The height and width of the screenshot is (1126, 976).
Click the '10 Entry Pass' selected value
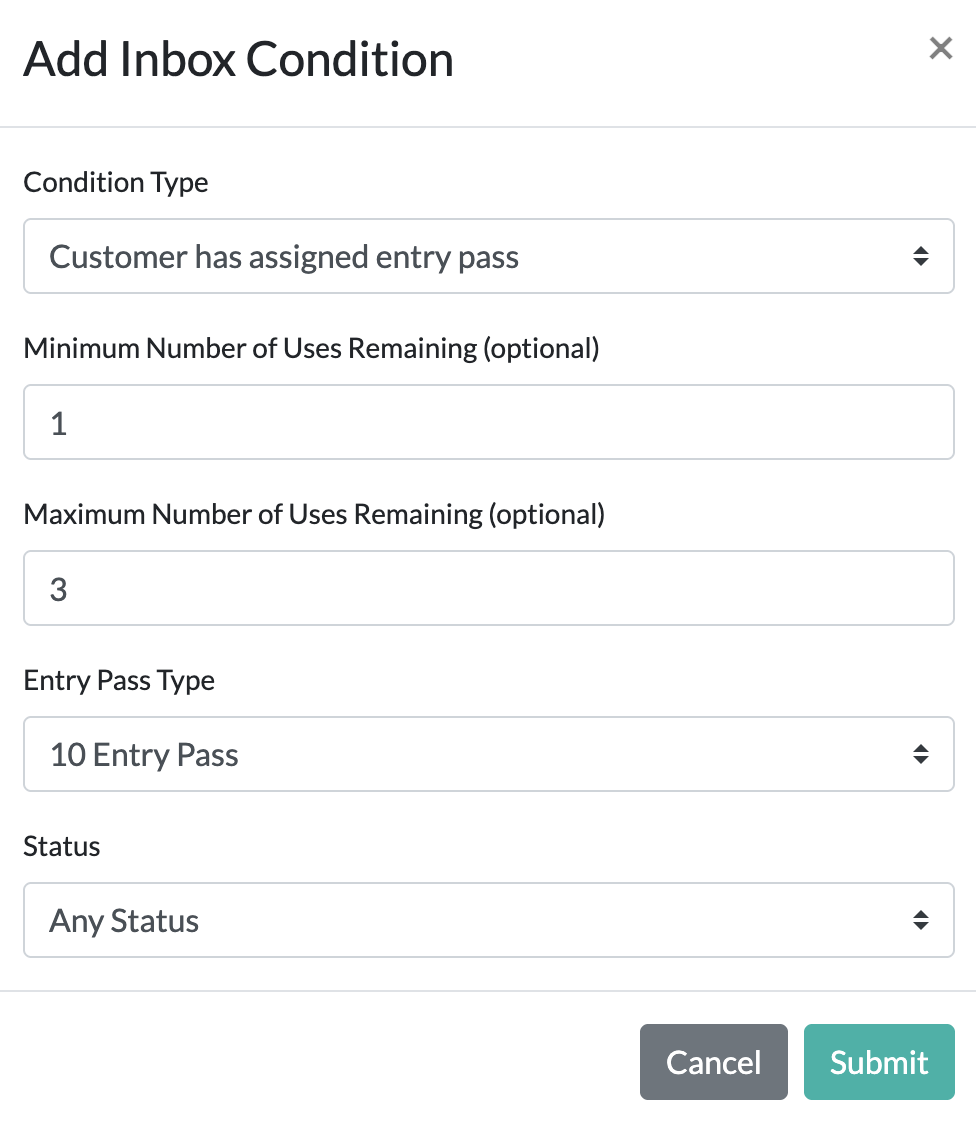[144, 755]
